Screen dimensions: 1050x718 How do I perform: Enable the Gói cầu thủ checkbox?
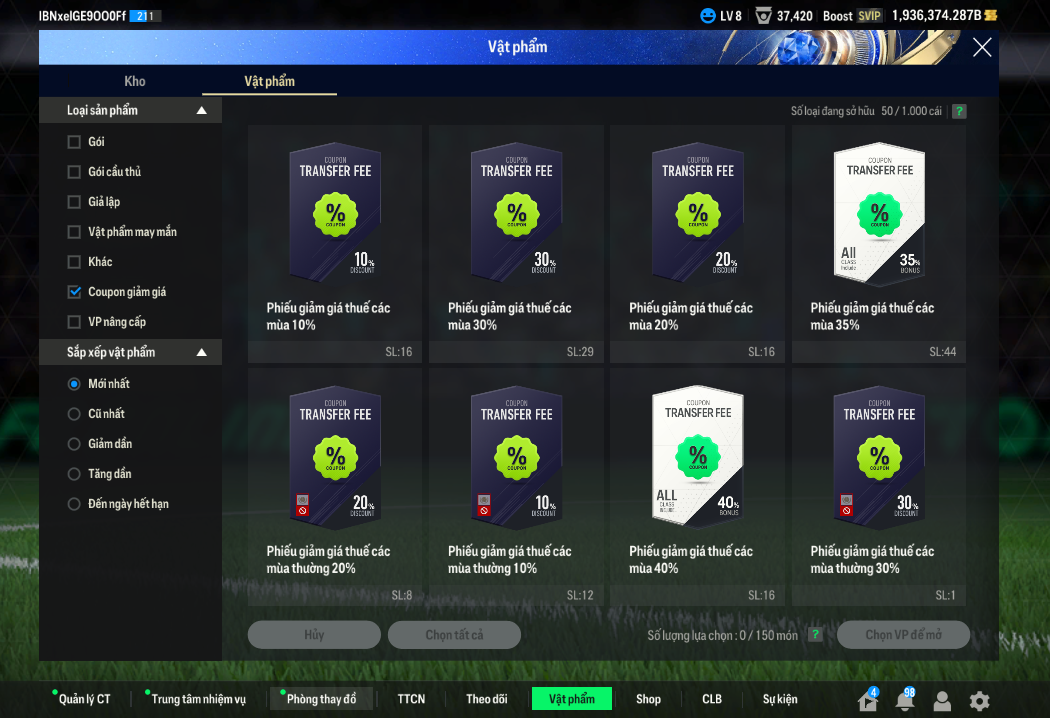[74, 172]
